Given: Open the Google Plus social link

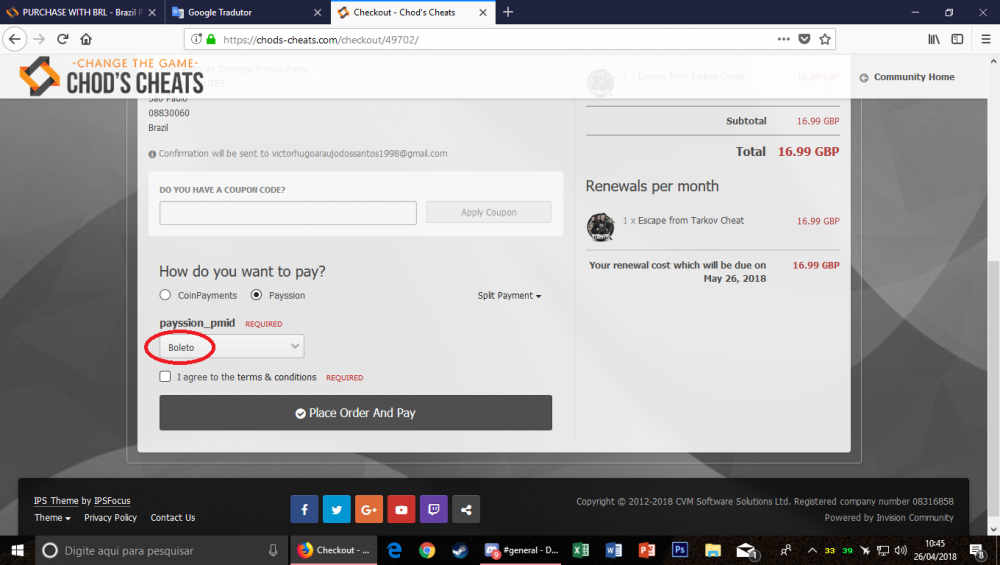Looking at the screenshot, I should (369, 509).
